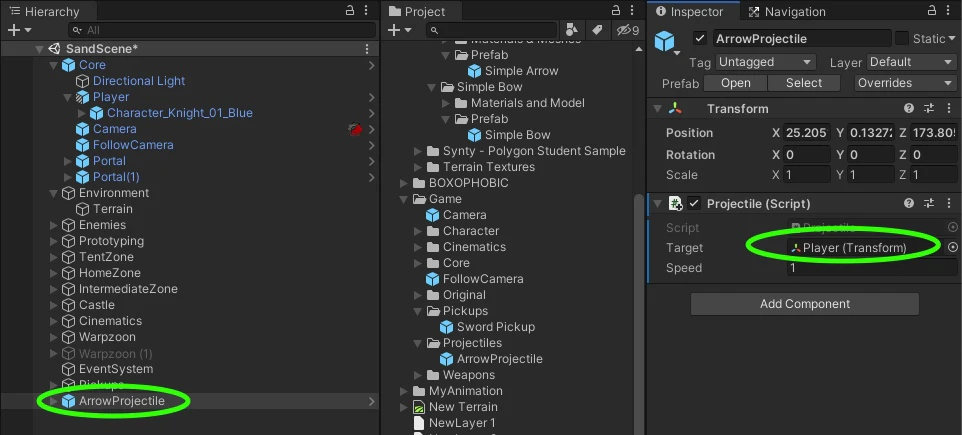The height and width of the screenshot is (435, 962).
Task: Open the Hierarchy panel options menu
Action: pos(366,10)
